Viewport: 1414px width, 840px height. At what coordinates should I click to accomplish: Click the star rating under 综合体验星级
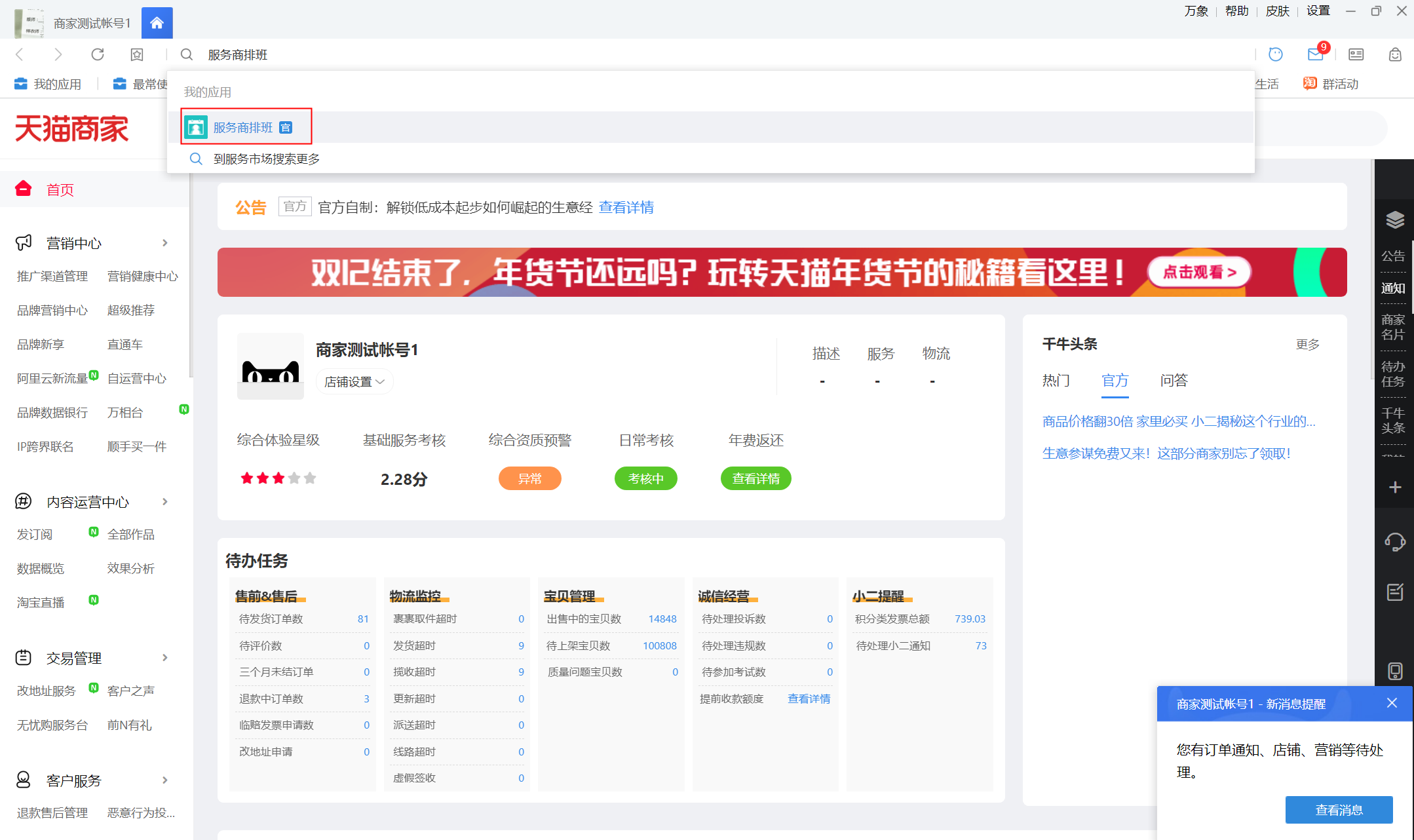(x=278, y=478)
